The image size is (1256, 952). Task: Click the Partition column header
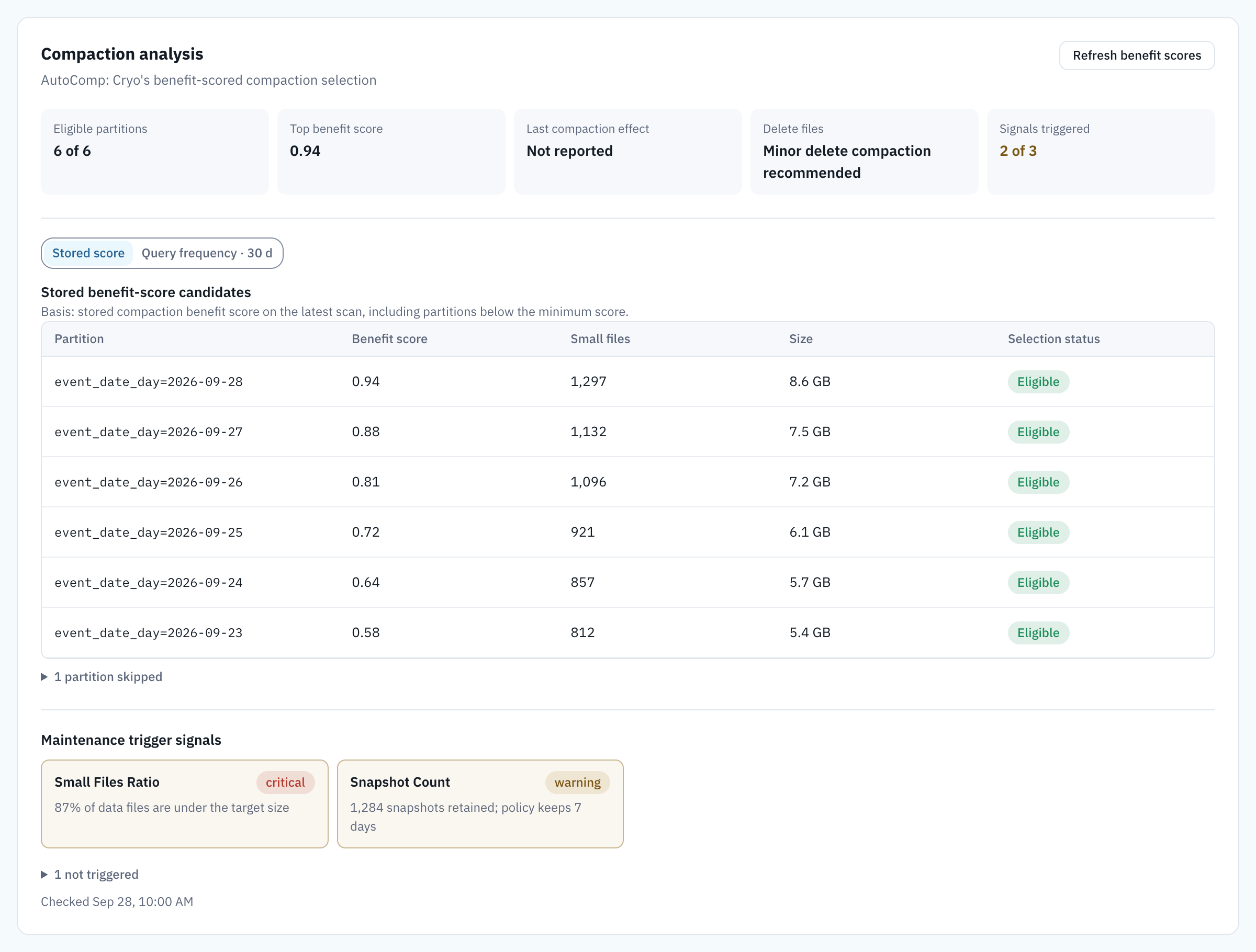(x=79, y=339)
